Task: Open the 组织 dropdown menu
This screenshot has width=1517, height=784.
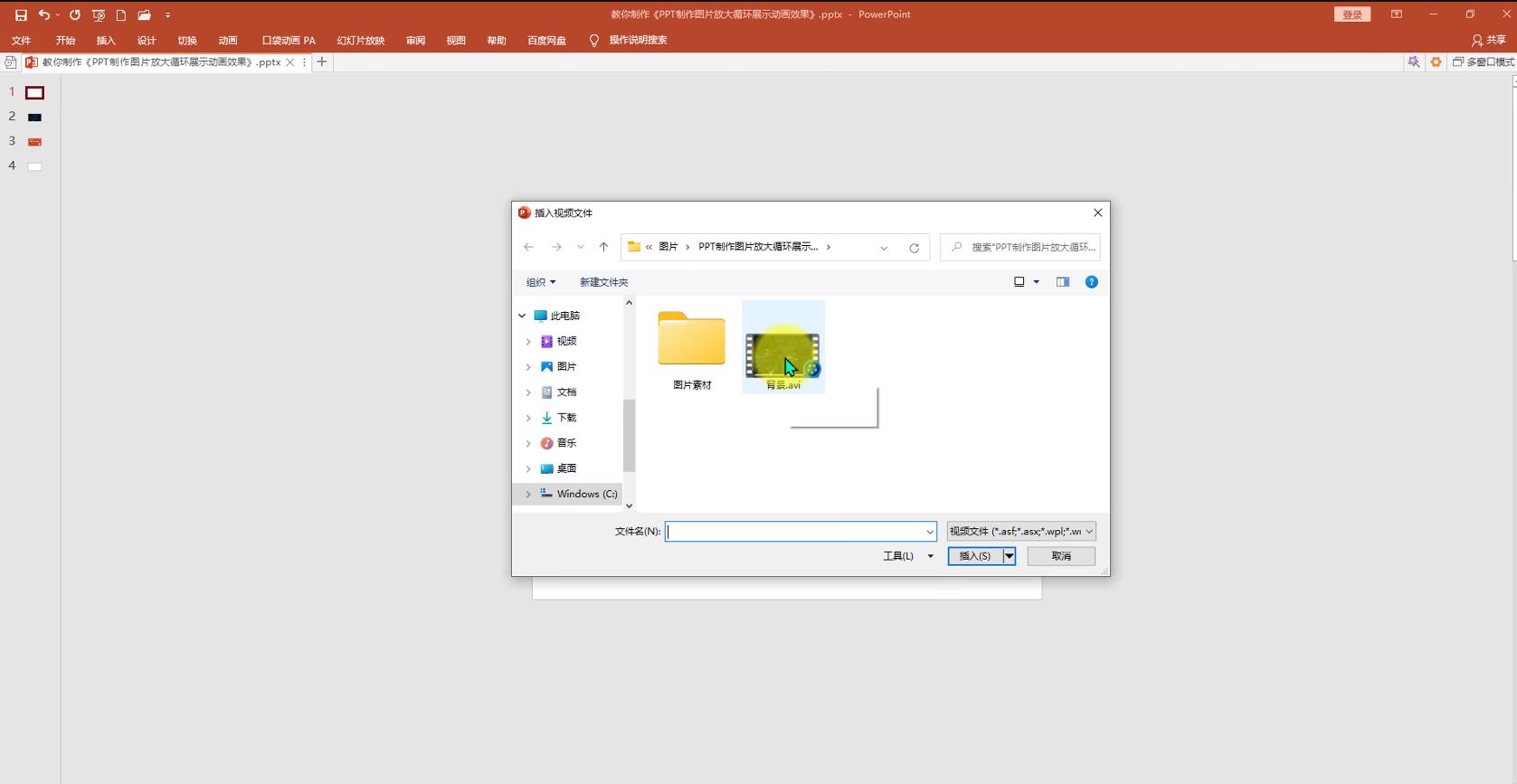Action: [541, 282]
